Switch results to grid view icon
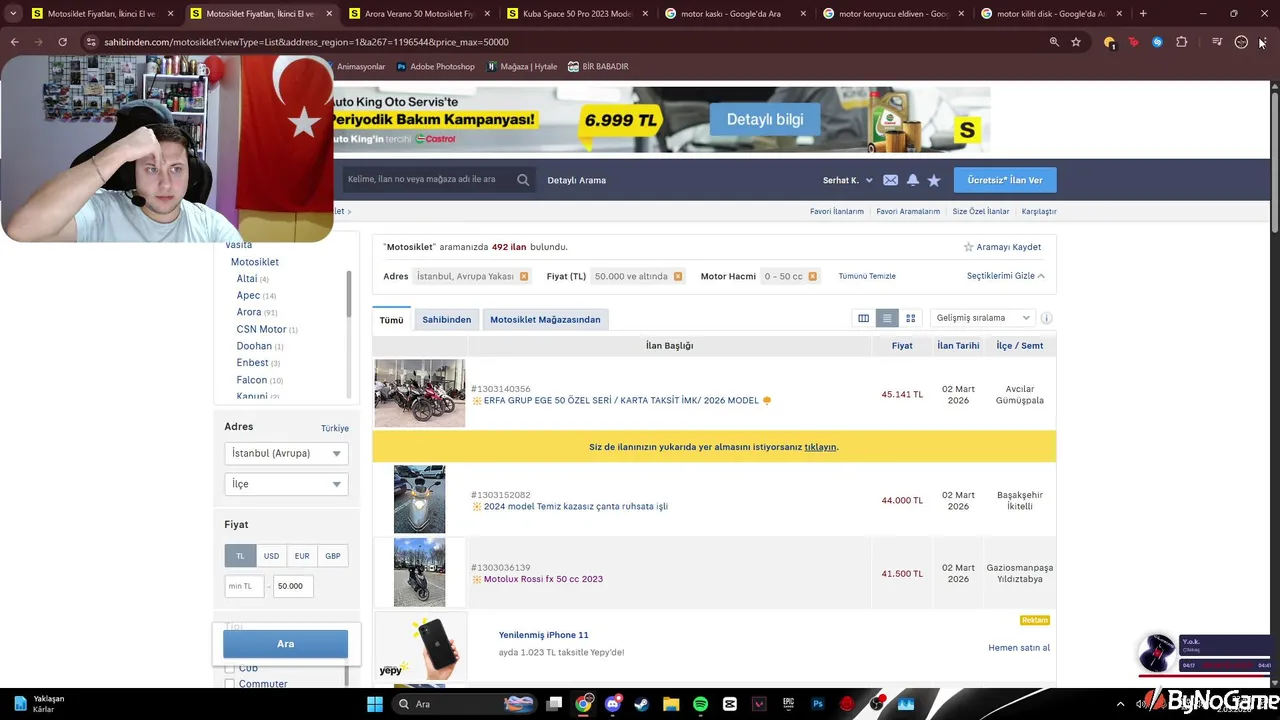The width and height of the screenshot is (1280, 720). (910, 318)
